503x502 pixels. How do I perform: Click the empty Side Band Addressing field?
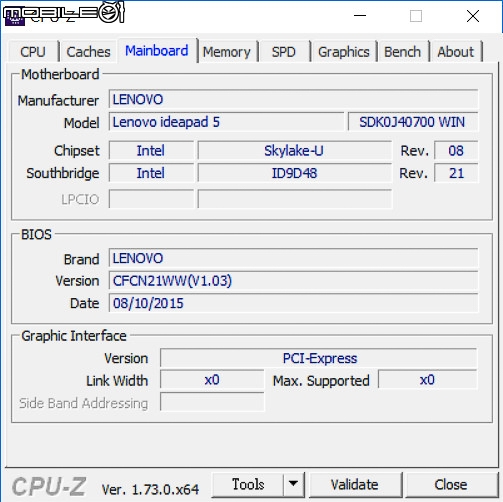(x=212, y=402)
